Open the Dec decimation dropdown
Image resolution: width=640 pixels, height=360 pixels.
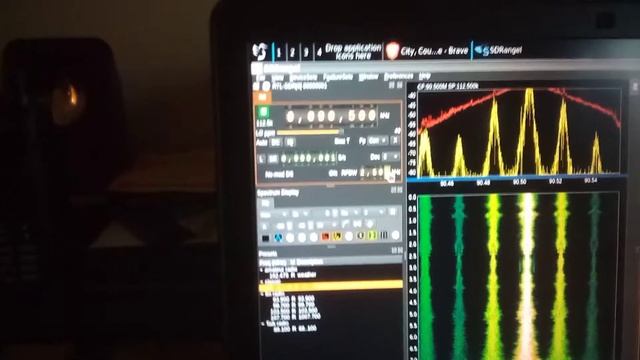(x=390, y=157)
